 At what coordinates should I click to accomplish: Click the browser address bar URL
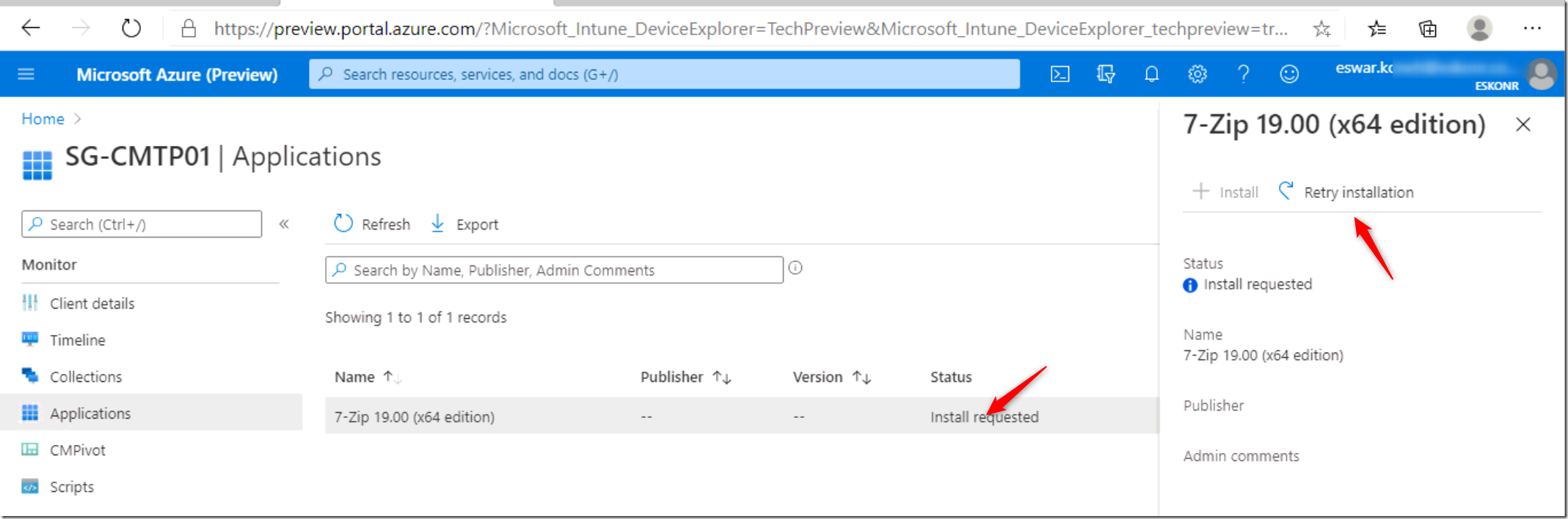click(x=750, y=29)
